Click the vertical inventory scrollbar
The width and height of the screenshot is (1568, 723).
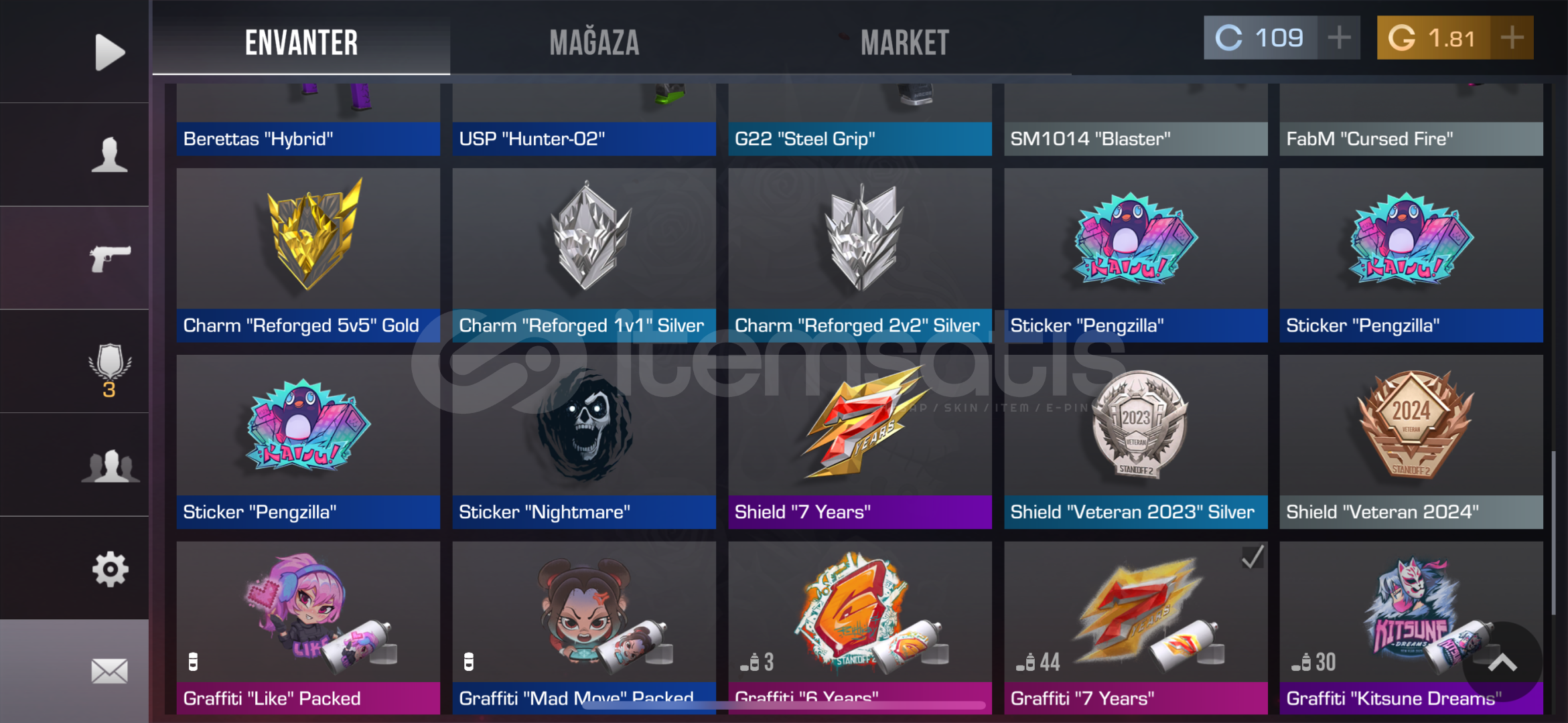point(1553,534)
